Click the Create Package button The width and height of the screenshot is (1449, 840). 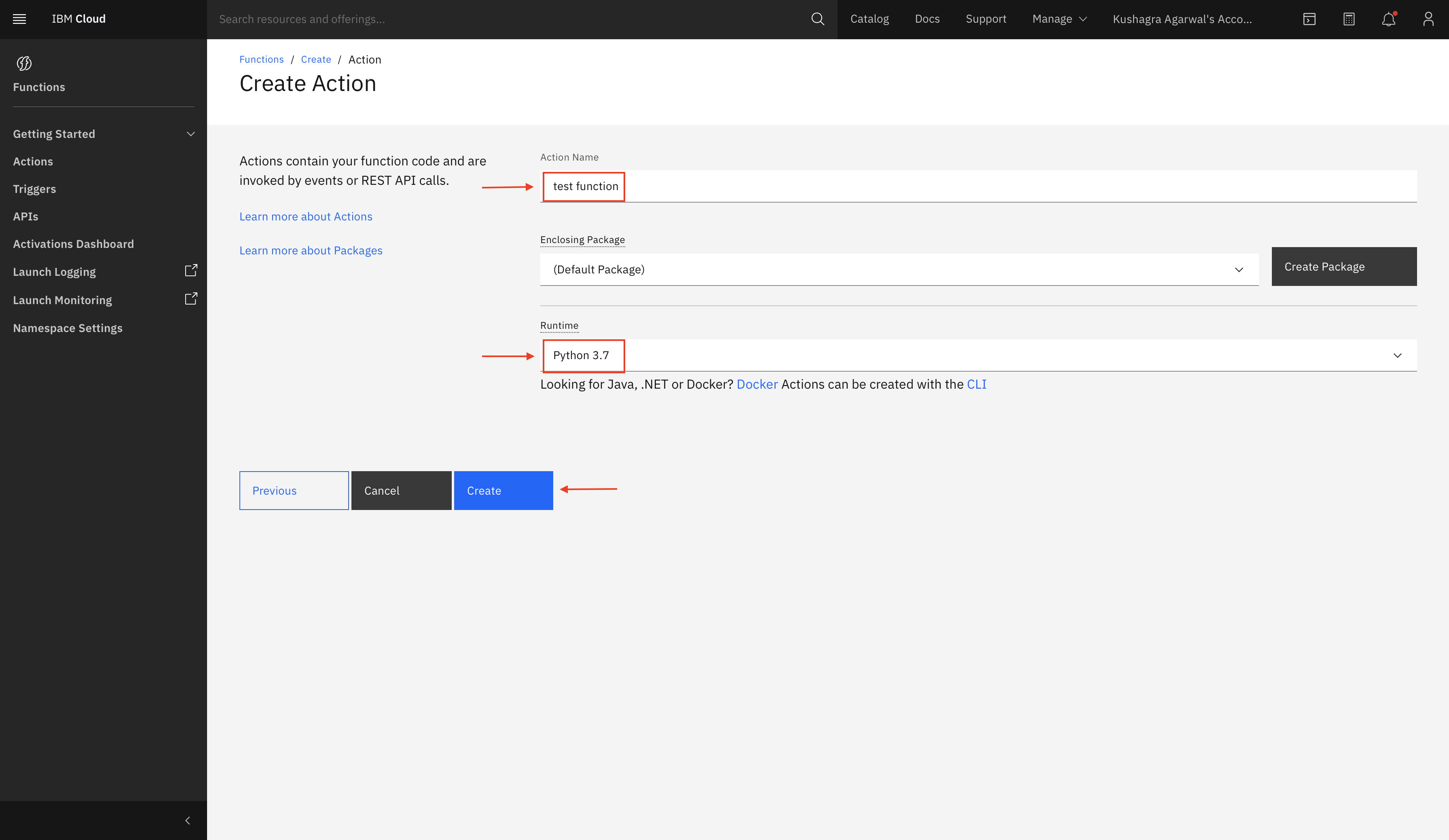(x=1344, y=267)
